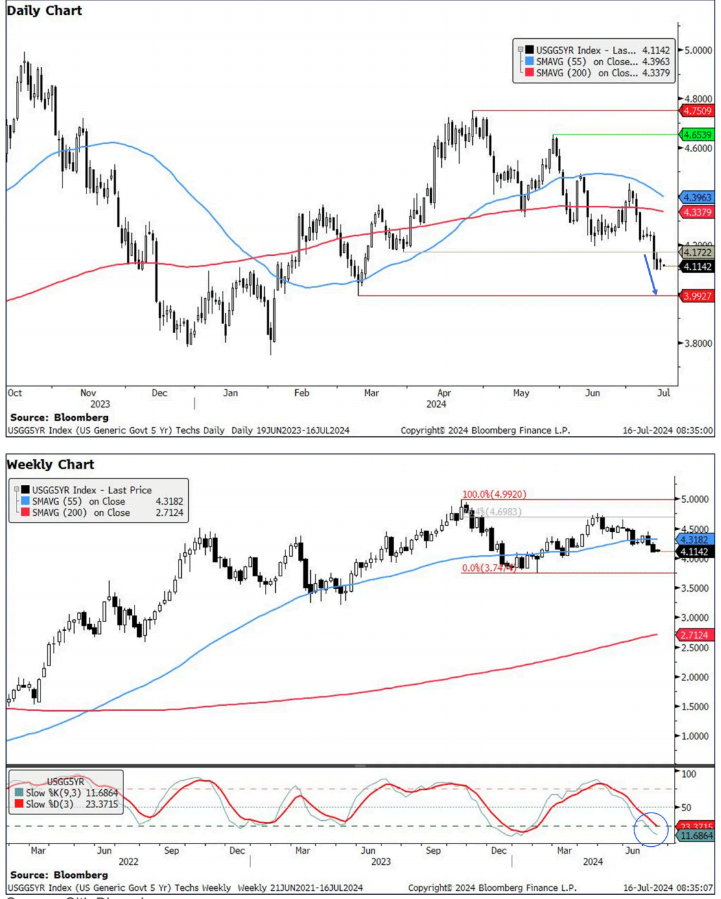Click Copyright Bloomberg Finance text under Weekly chart
The height and width of the screenshot is (899, 721).
point(492,888)
